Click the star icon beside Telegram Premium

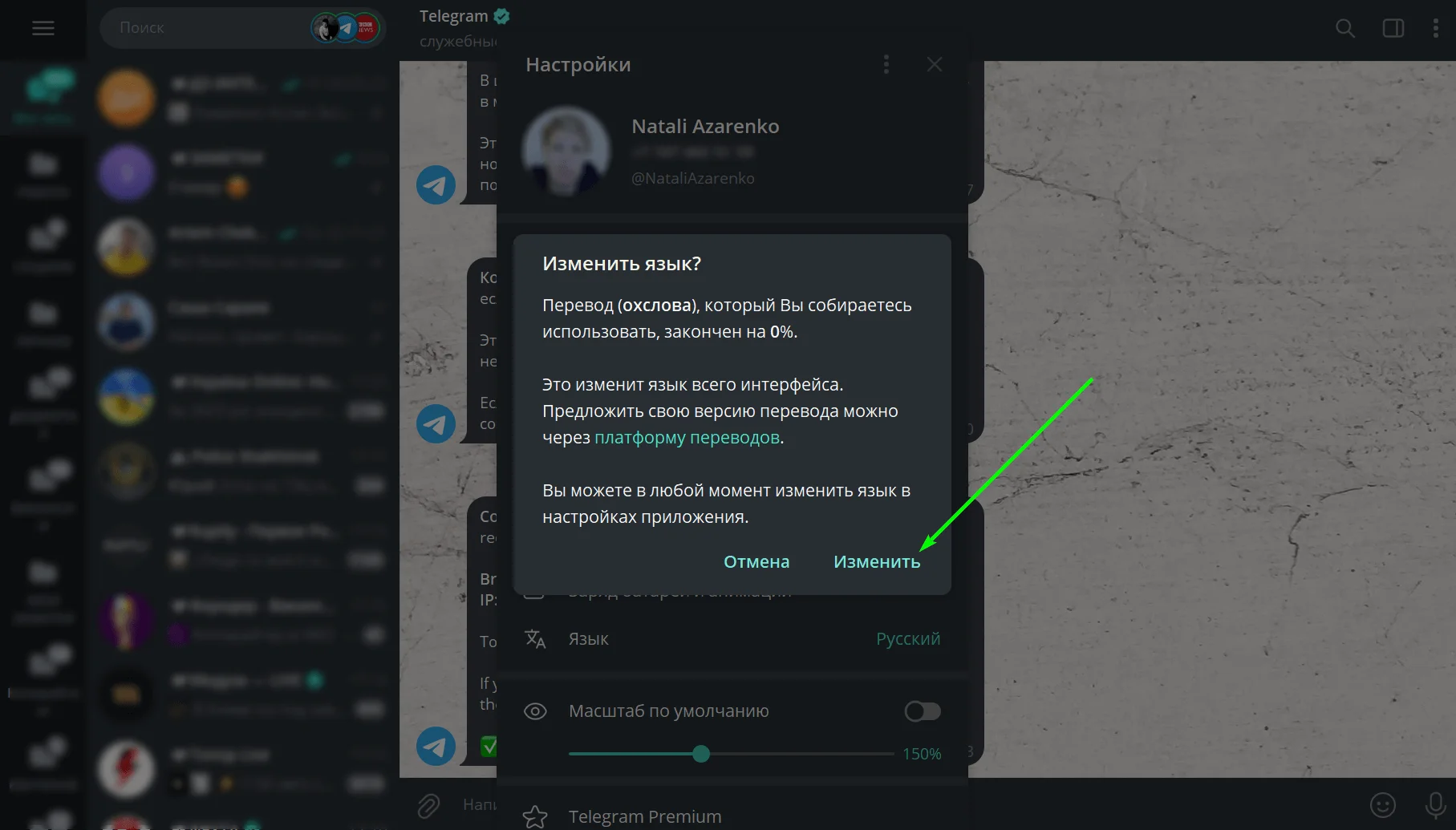535,816
